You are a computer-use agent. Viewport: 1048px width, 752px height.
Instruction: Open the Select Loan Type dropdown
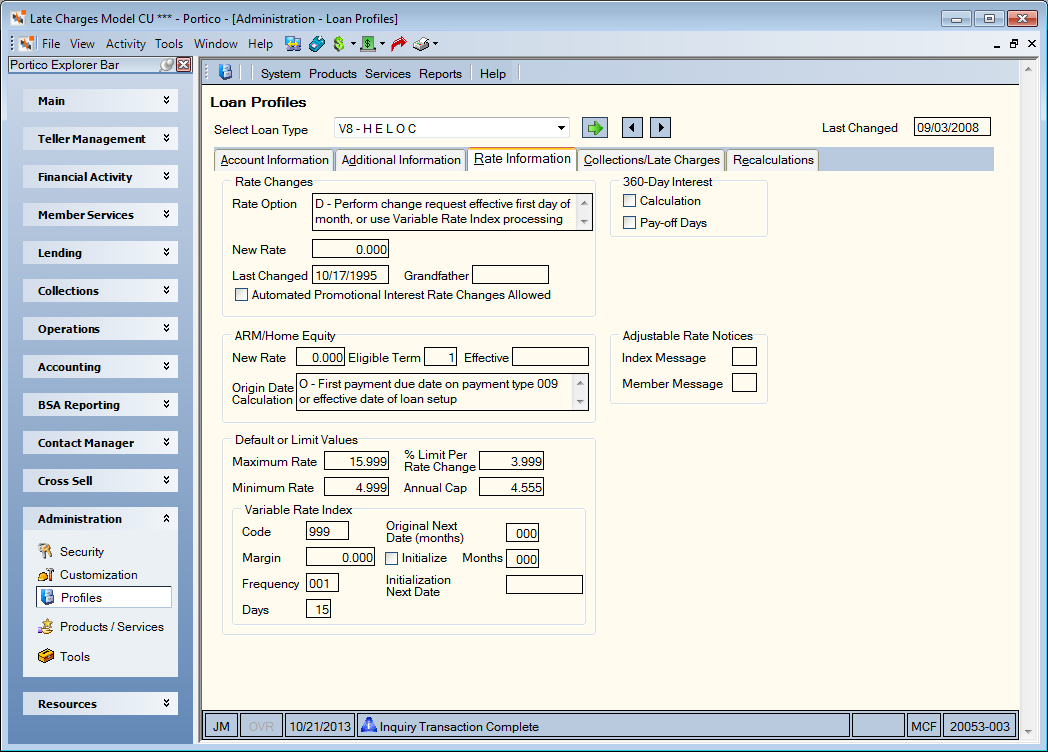pyautogui.click(x=561, y=128)
